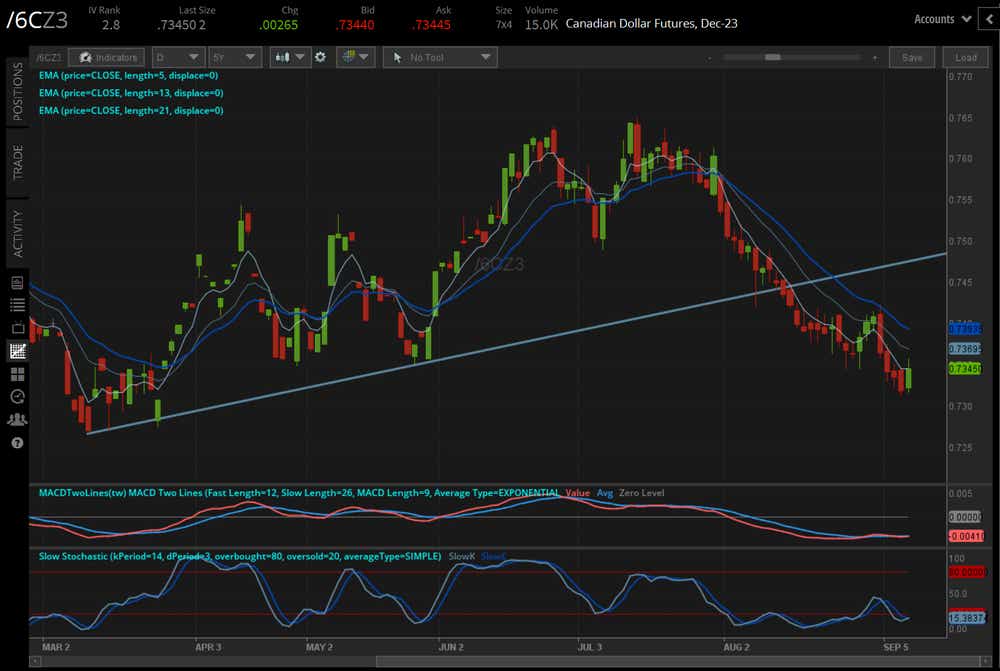Click the chart settings gear icon
Image resolution: width=1000 pixels, height=671 pixels.
coord(321,57)
